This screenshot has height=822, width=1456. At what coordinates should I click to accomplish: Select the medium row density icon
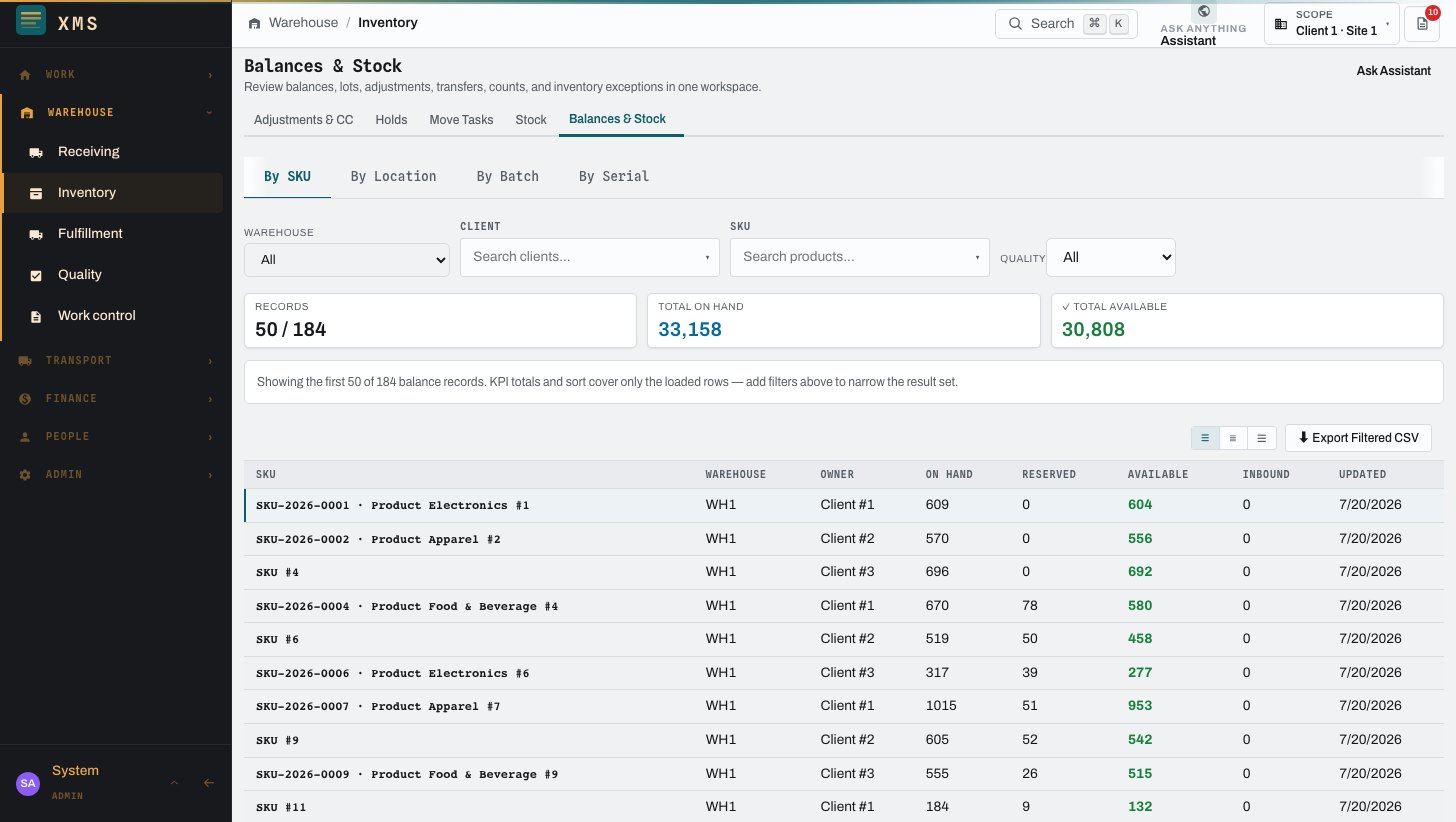click(1233, 438)
